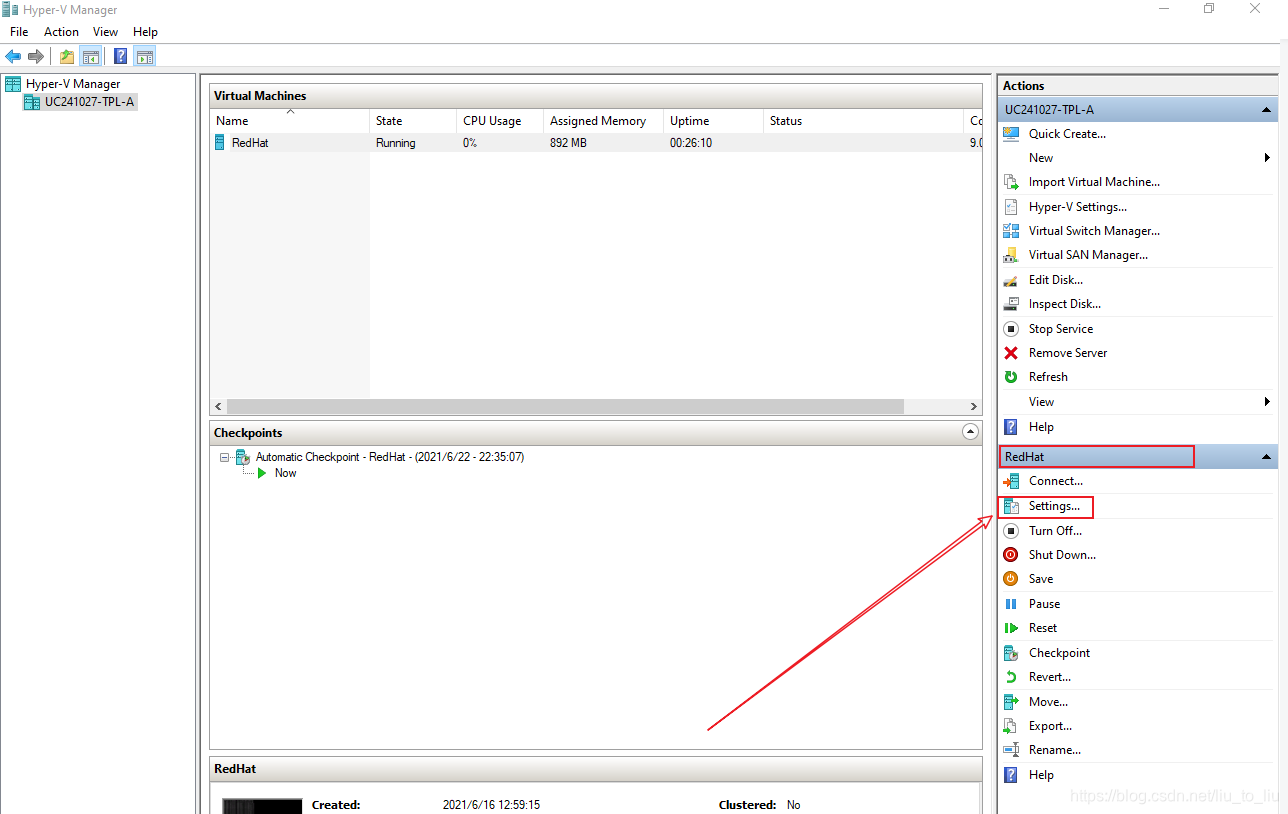
Task: Click the Back arrow toolbar icon
Action: pyautogui.click(x=13, y=56)
